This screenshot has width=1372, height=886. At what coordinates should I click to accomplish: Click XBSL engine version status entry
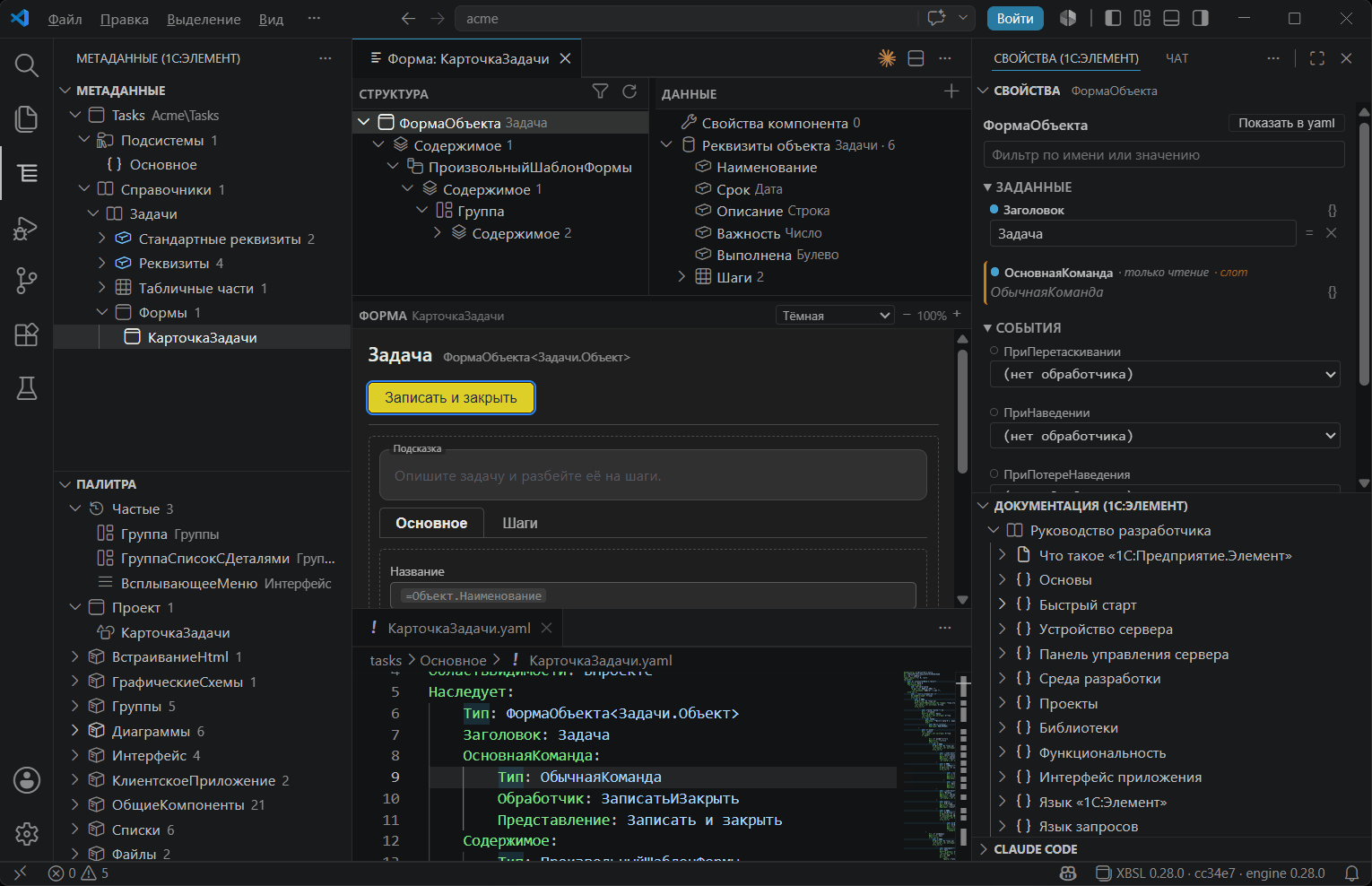(1210, 873)
